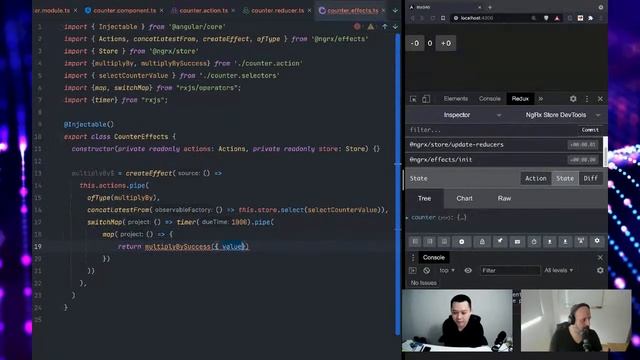This screenshot has height=360, width=640.
Task: Toggle device toolbar in DevTools
Action: pos(426,99)
